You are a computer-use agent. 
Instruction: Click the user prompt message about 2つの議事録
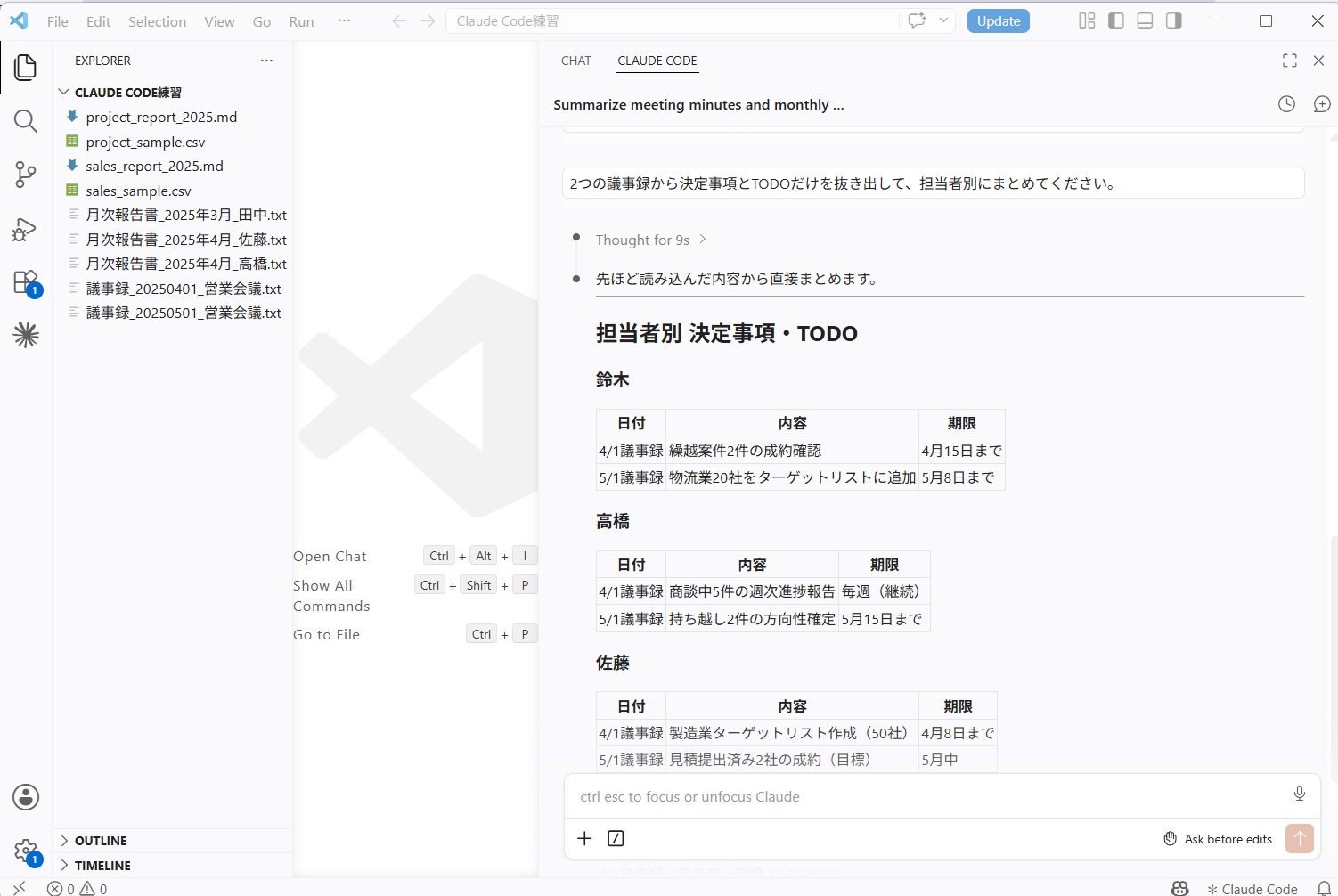[x=934, y=183]
